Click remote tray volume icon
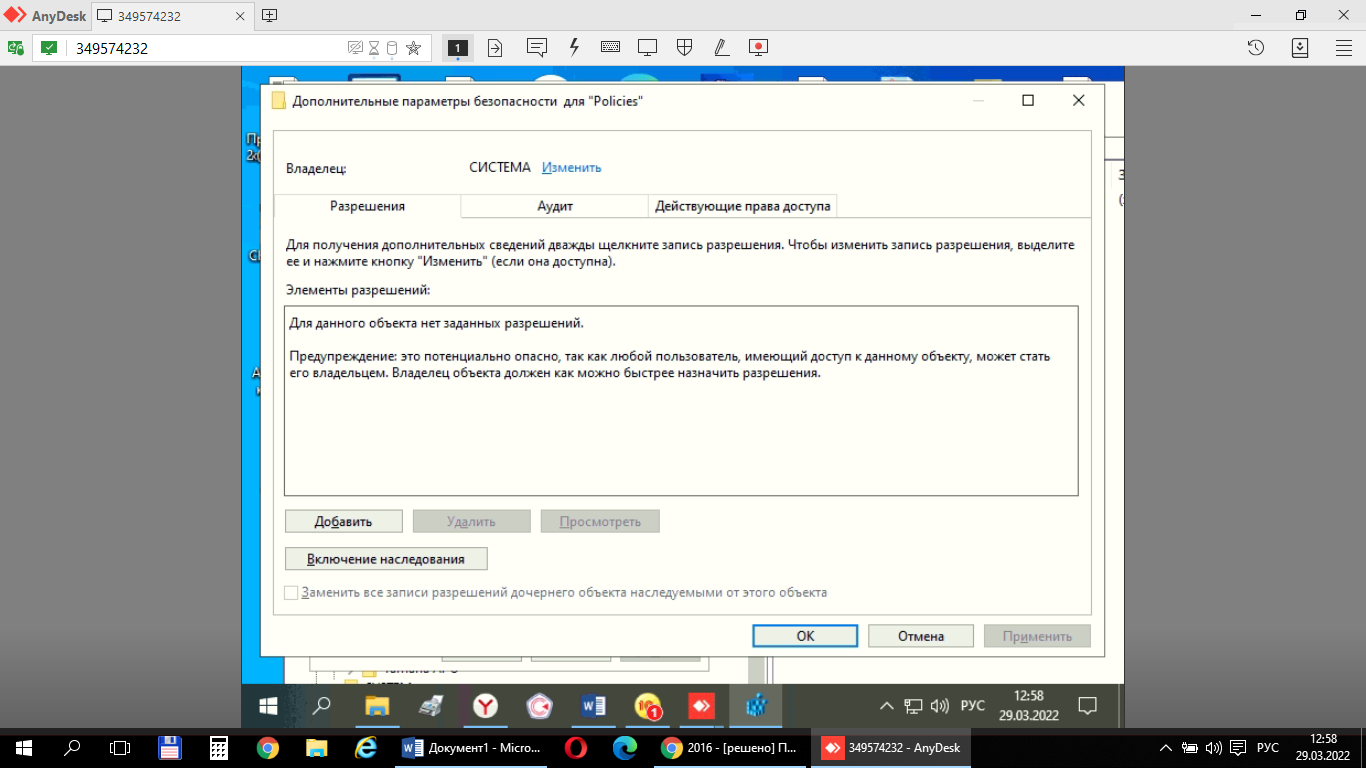This screenshot has height=768, width=1366. click(x=940, y=706)
